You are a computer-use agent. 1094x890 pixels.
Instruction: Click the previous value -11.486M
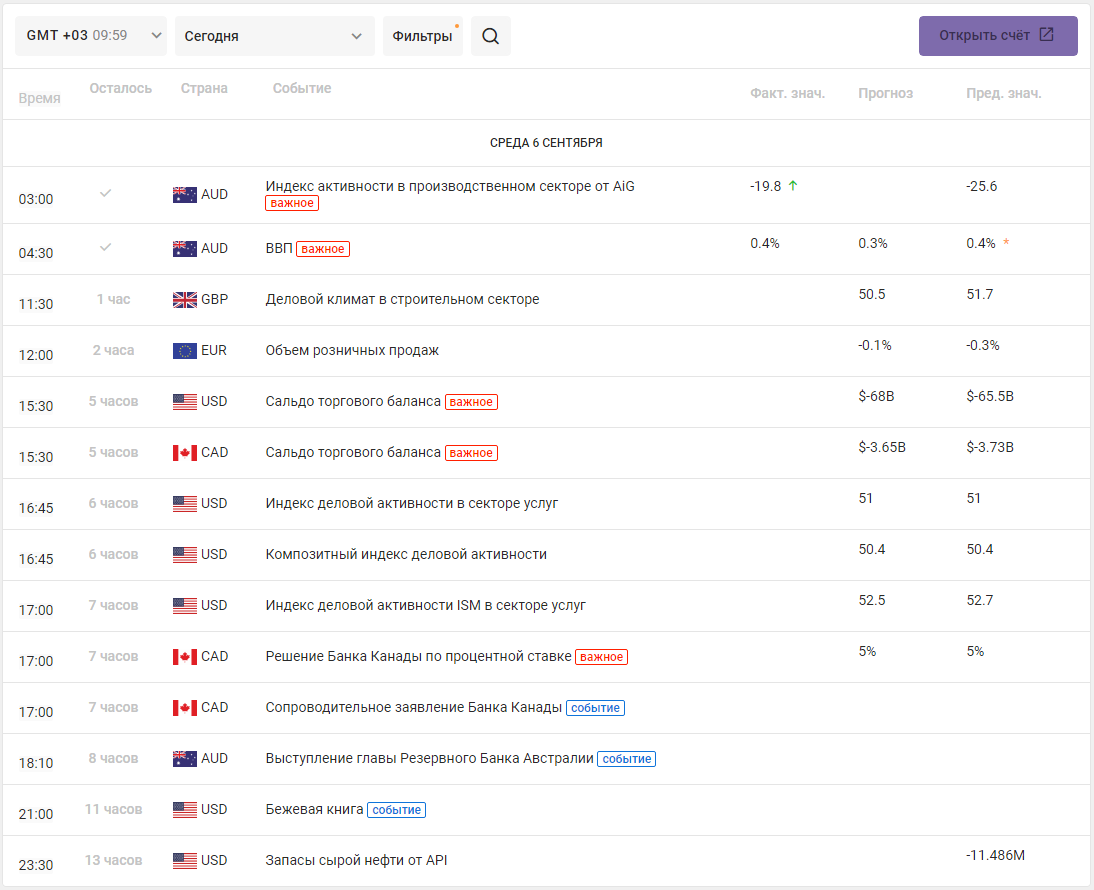[x=996, y=855]
